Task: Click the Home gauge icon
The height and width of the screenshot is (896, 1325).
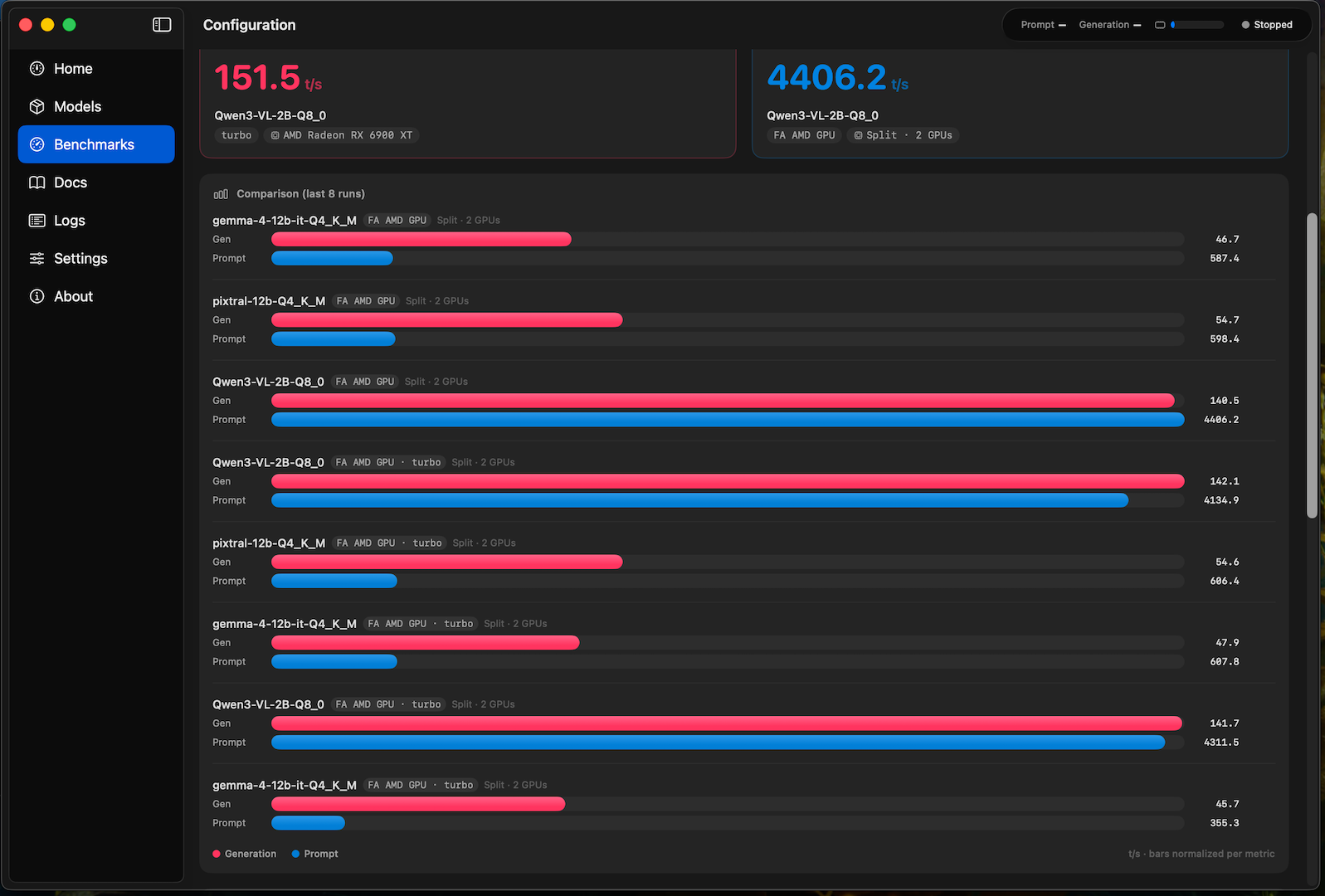Action: [x=37, y=69]
